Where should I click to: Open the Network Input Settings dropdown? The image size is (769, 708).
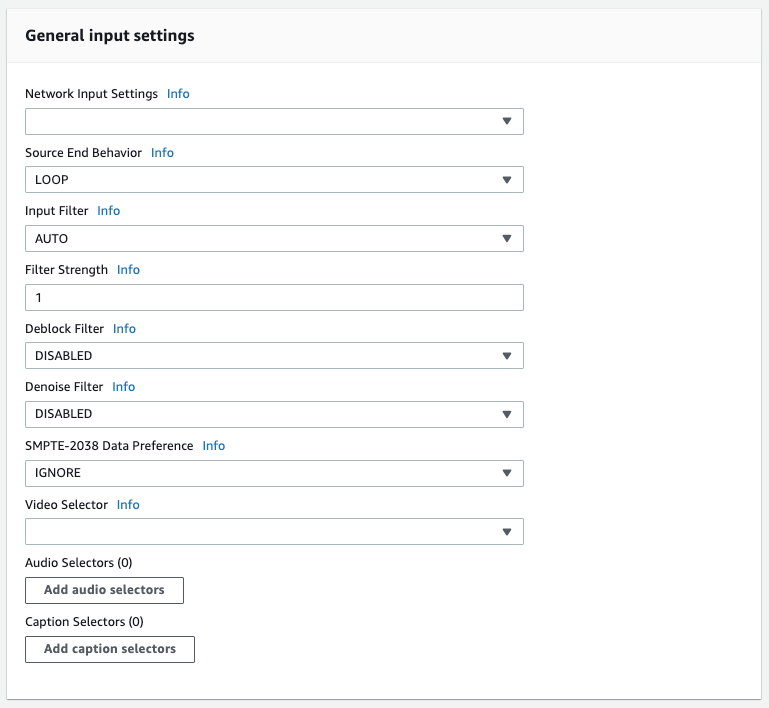274,121
